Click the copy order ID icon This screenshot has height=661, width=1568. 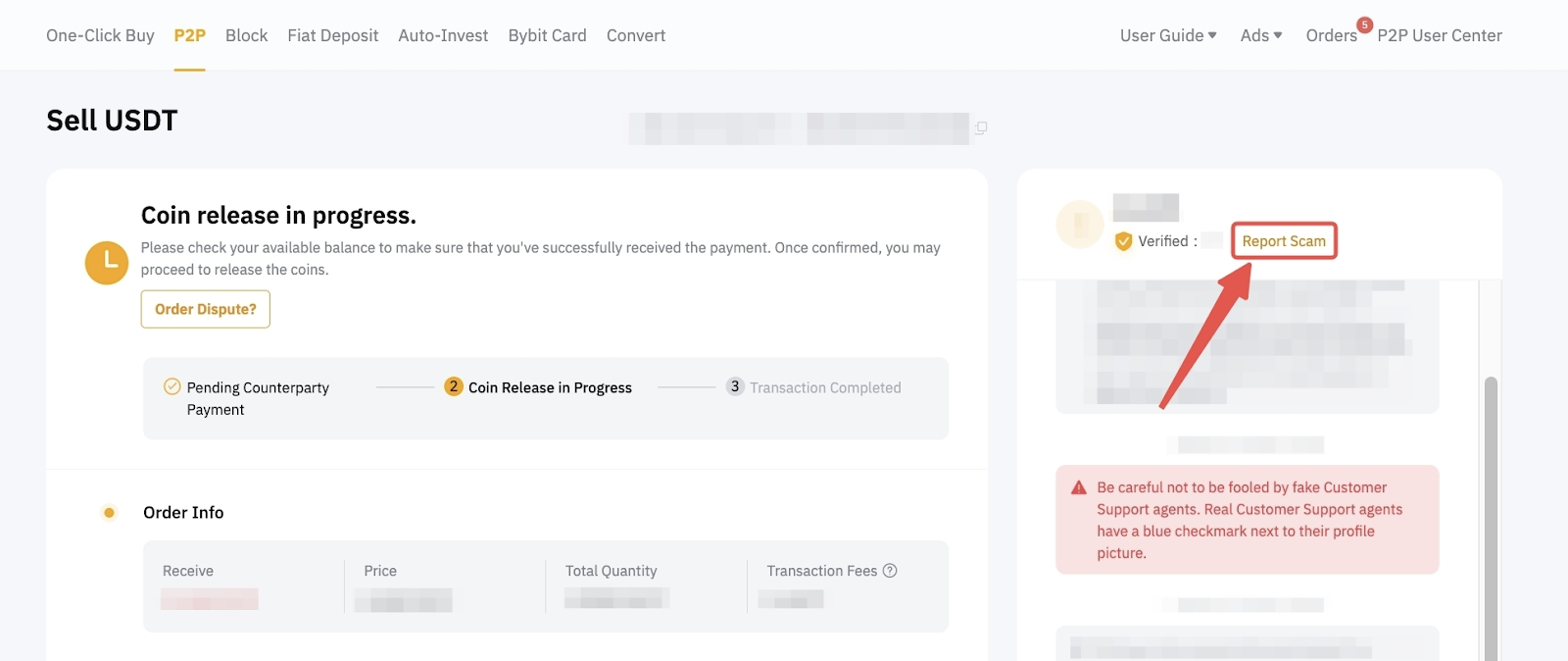click(981, 127)
